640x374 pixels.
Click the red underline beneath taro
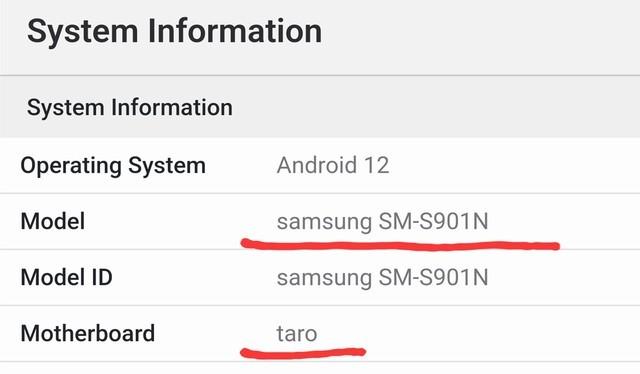[x=303, y=352]
